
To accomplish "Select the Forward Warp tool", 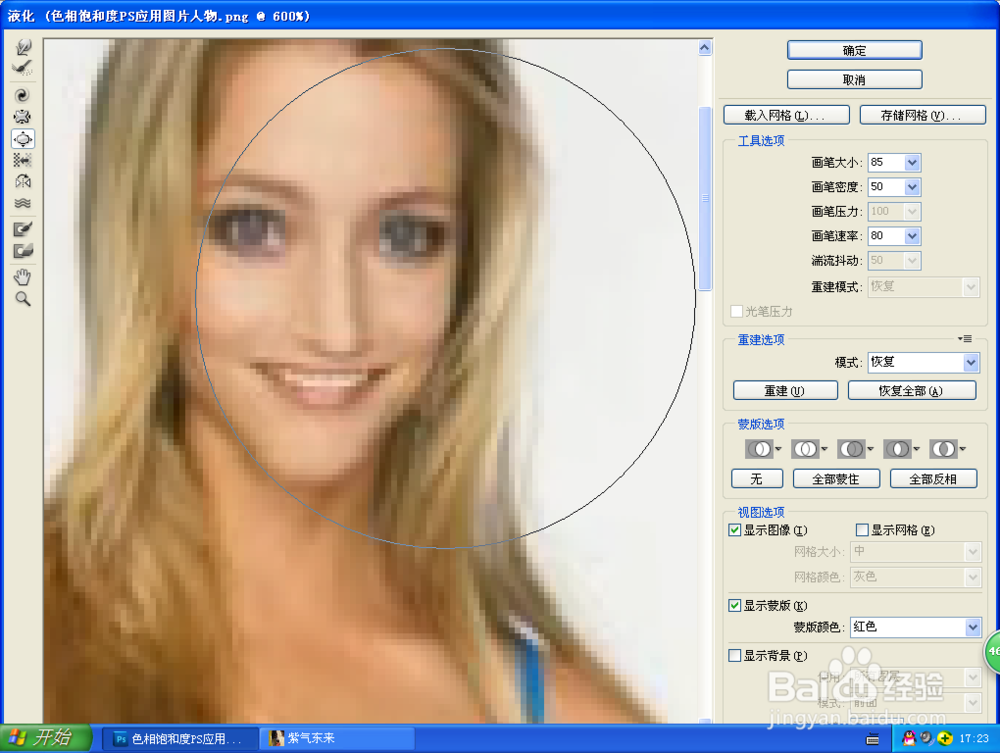I will (x=23, y=47).
